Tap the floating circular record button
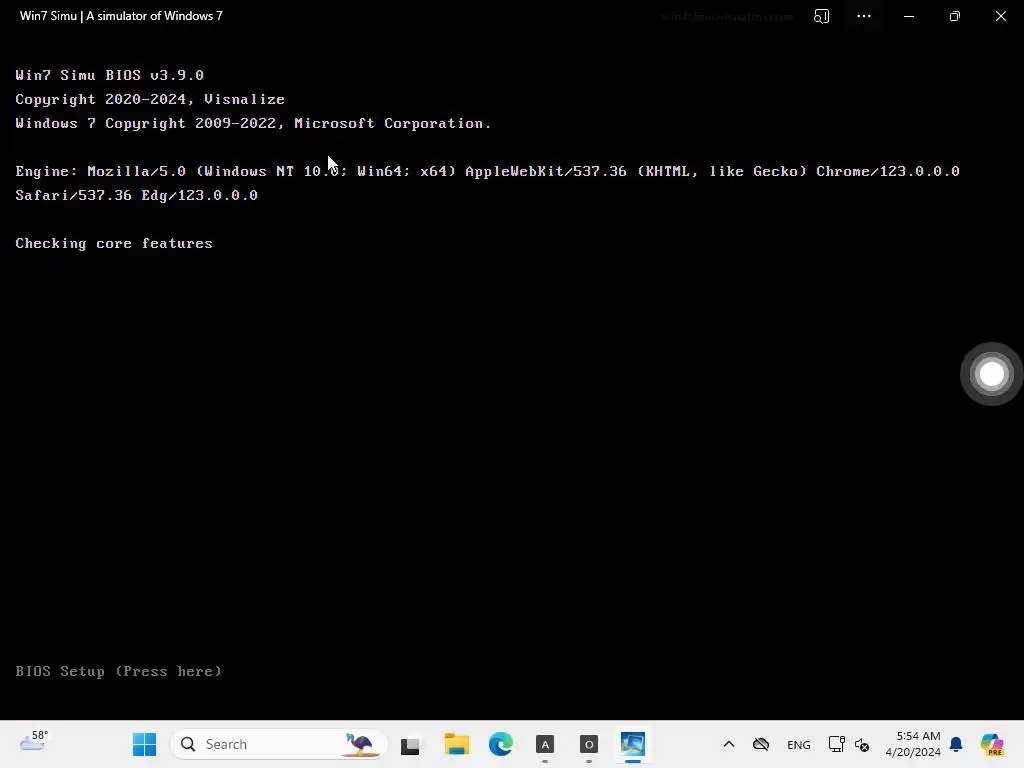This screenshot has width=1024, height=768. click(x=991, y=374)
